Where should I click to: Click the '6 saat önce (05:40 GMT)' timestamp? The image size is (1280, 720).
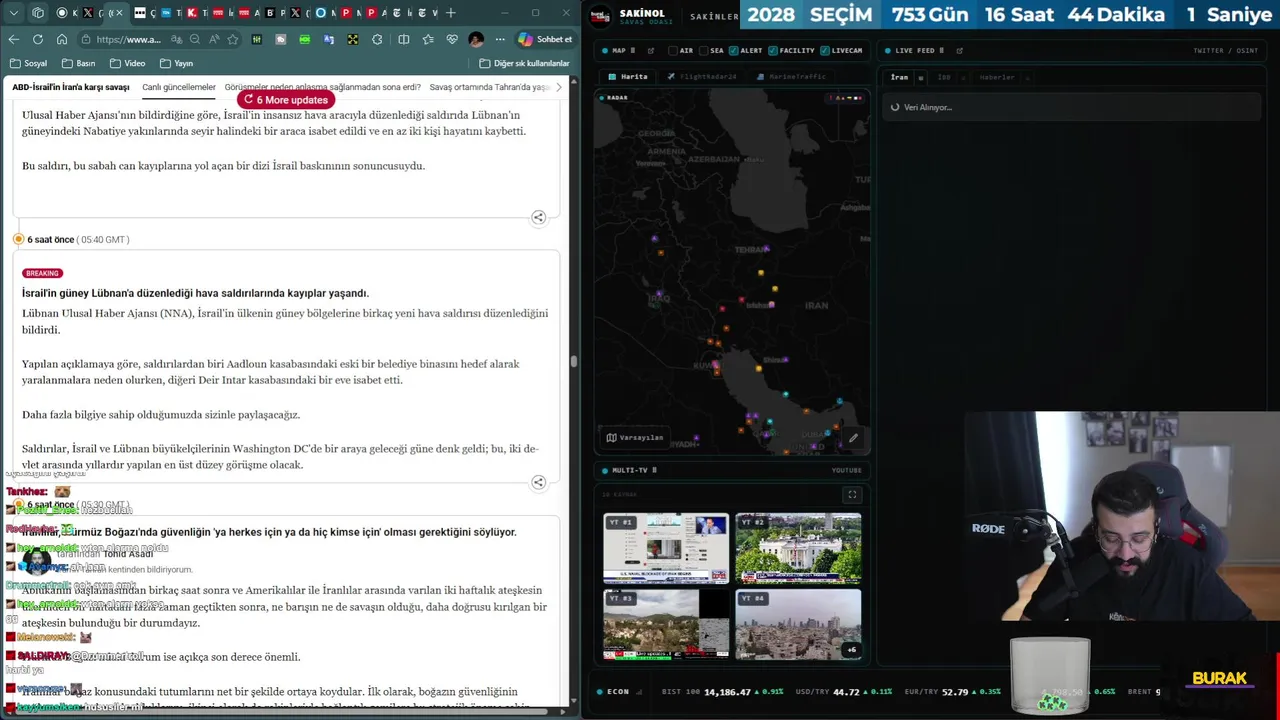[78, 240]
